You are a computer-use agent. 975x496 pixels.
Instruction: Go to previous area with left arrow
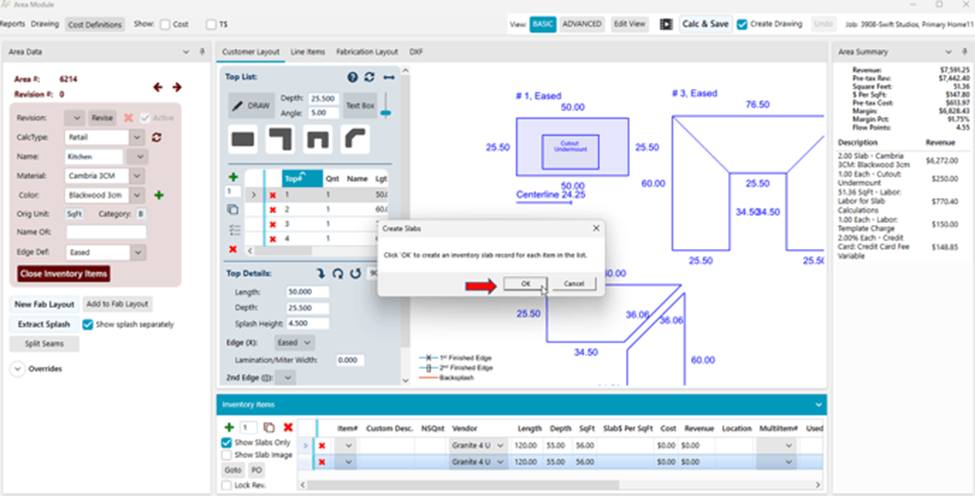click(x=158, y=87)
